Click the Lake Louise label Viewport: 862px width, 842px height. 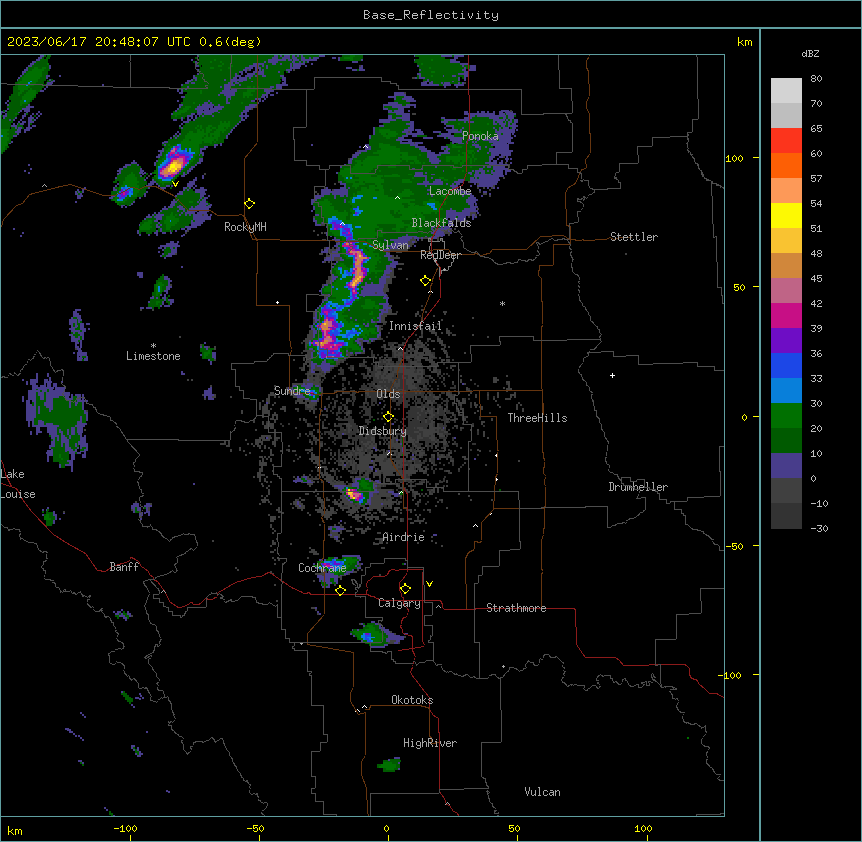click(17, 484)
